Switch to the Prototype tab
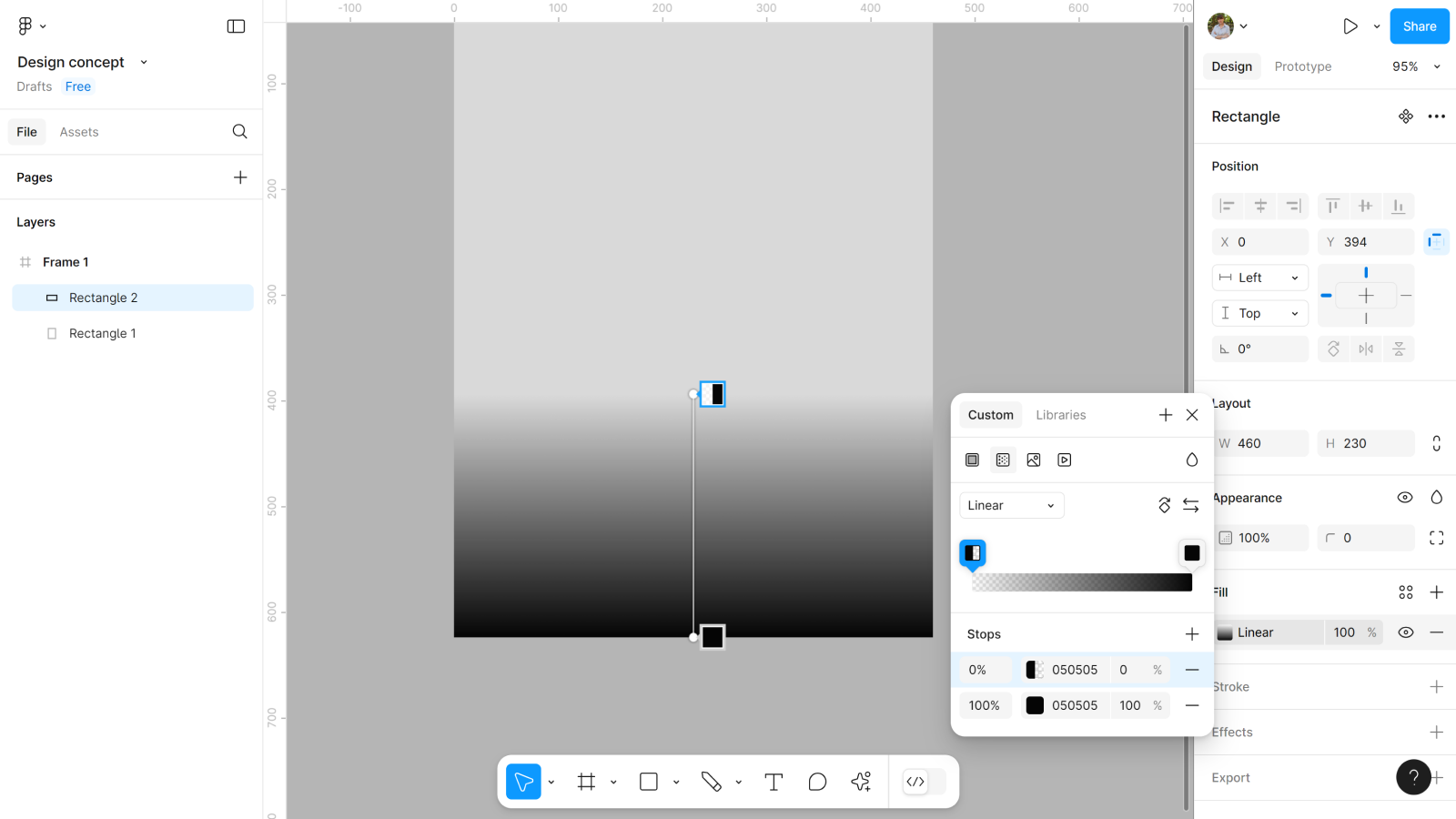The image size is (1456, 819). coord(1302,66)
